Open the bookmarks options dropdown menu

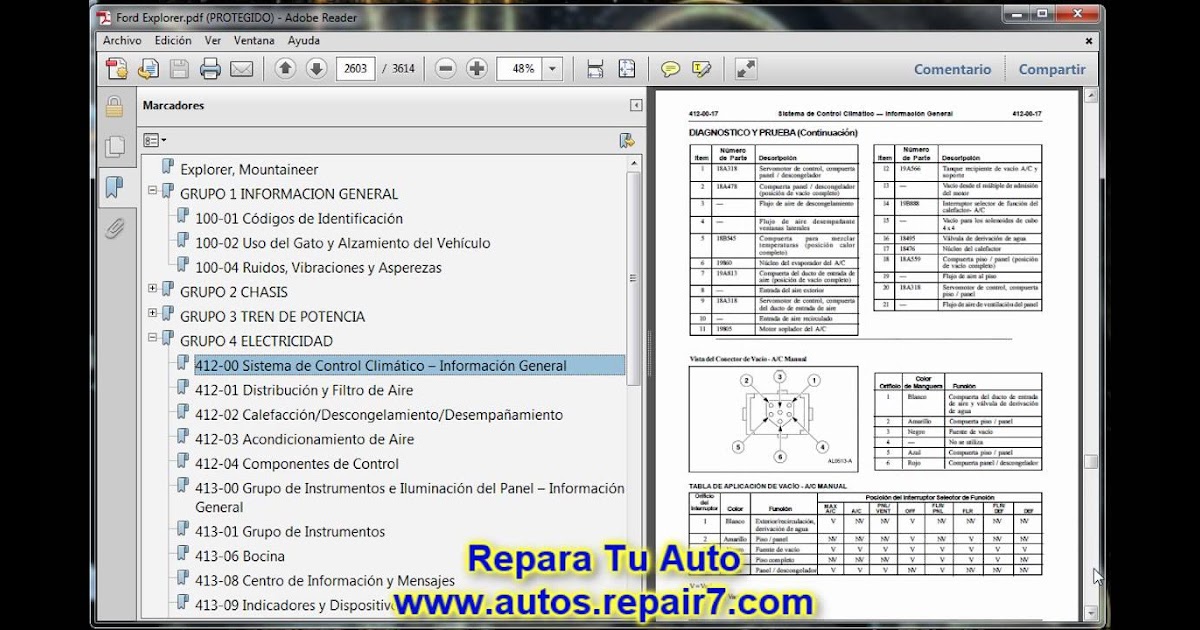click(154, 141)
